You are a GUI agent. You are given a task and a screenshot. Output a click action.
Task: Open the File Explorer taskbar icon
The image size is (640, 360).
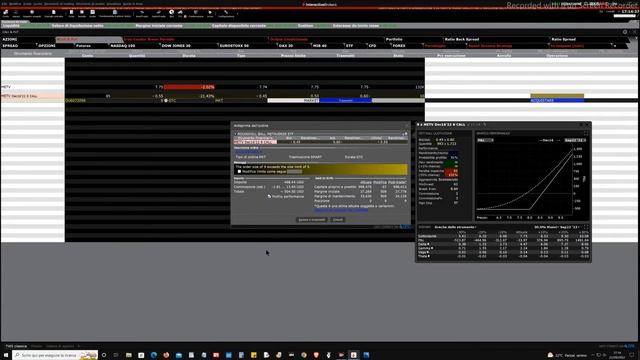click(129, 355)
